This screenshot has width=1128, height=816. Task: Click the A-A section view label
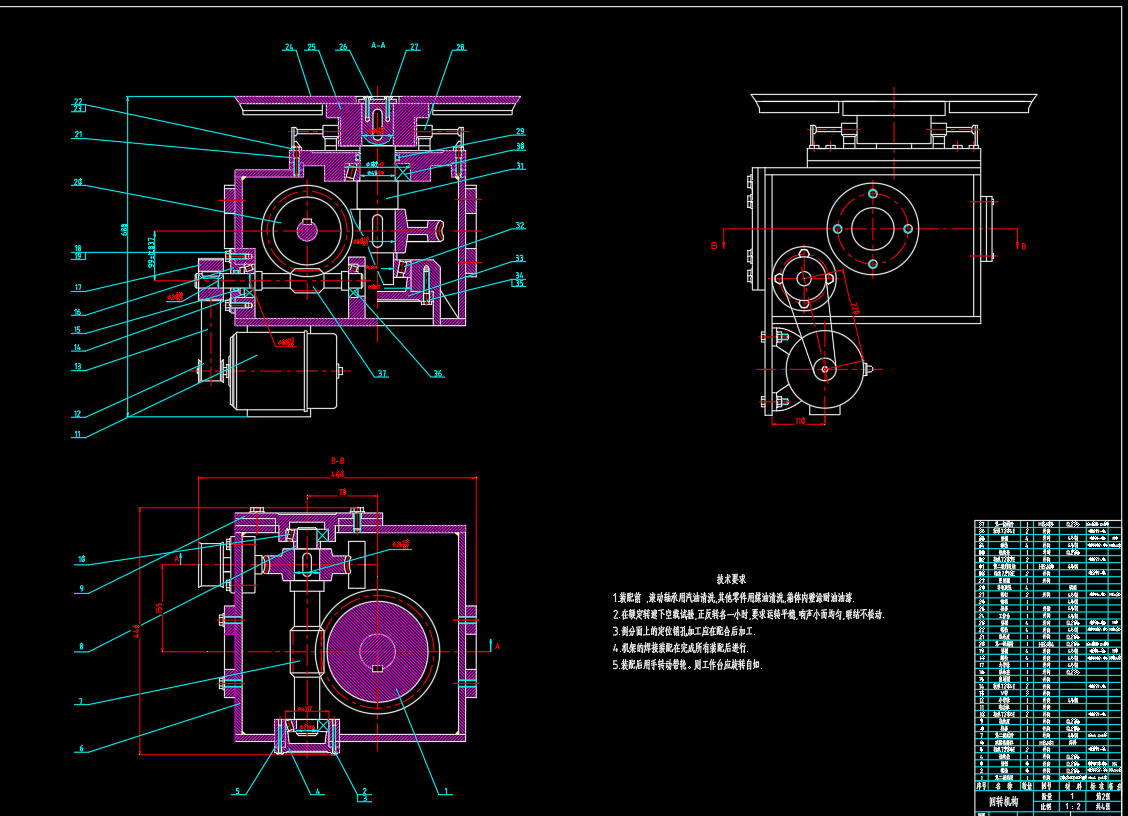378,45
